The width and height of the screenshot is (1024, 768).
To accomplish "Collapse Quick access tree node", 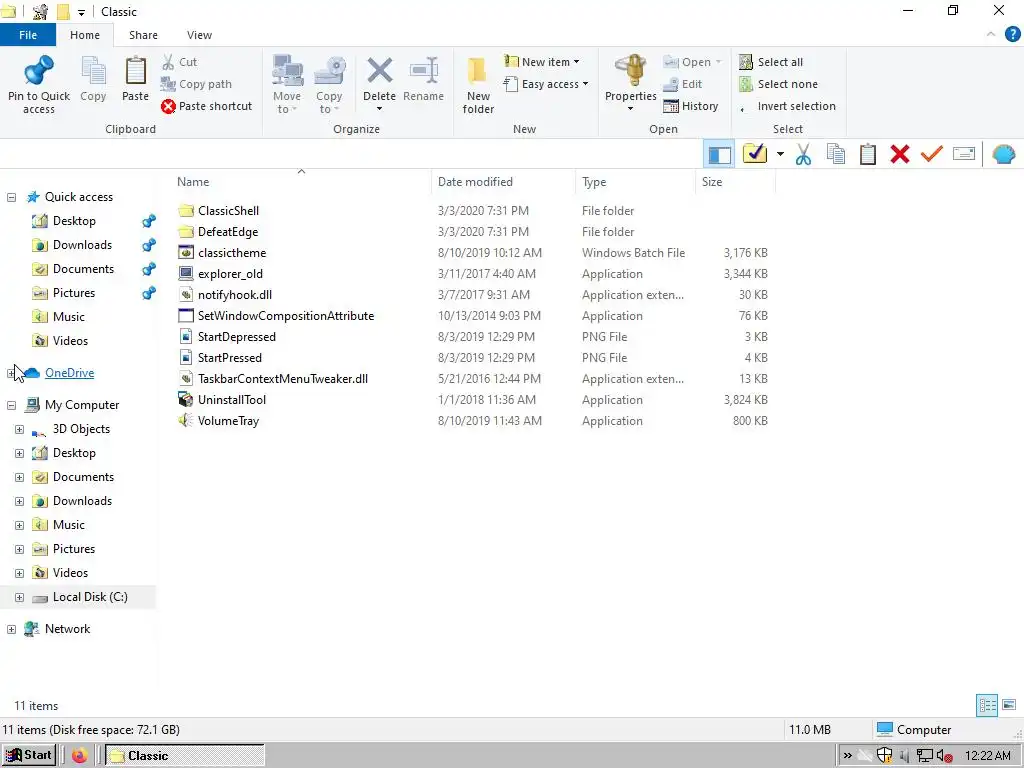I will coord(12,197).
